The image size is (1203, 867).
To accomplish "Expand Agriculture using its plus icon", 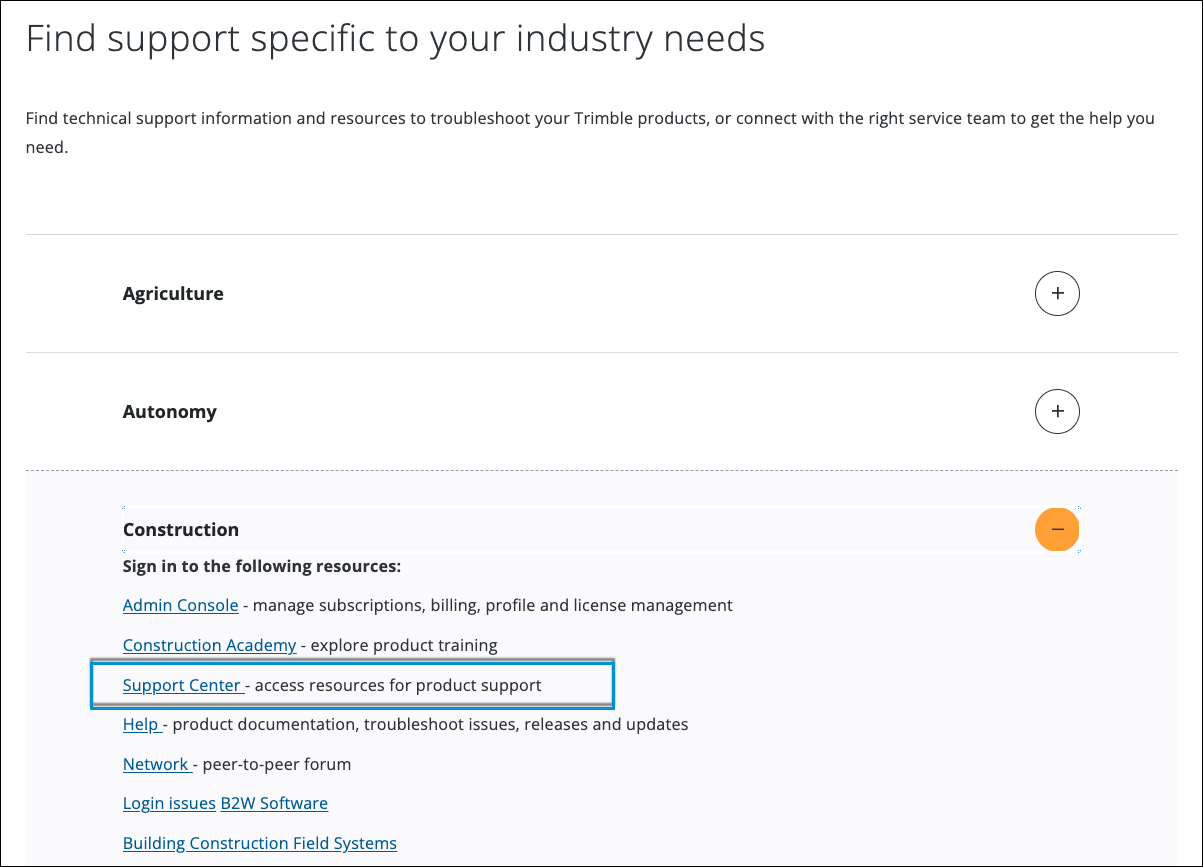I will click(1057, 294).
